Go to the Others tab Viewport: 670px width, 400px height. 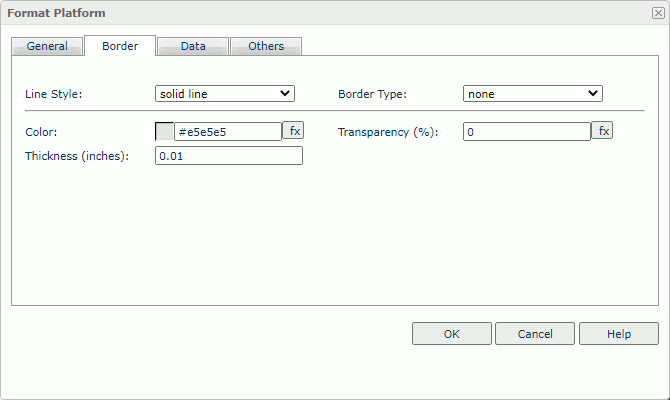pos(266,46)
